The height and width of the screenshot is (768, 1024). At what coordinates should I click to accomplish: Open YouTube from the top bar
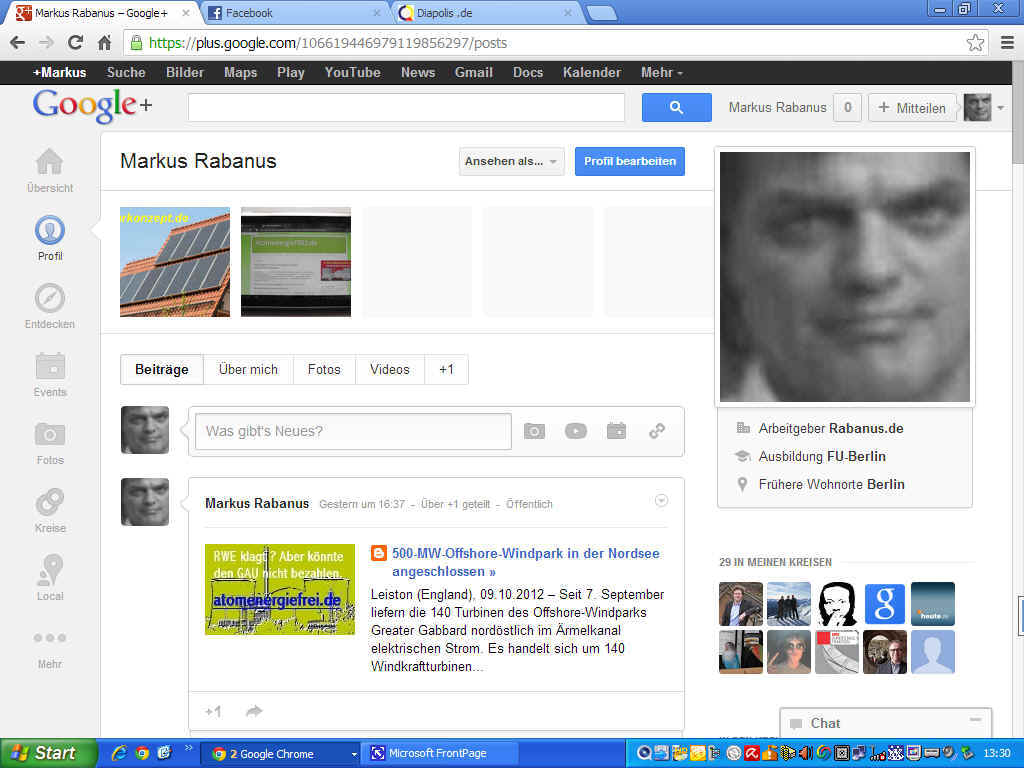pyautogui.click(x=353, y=72)
